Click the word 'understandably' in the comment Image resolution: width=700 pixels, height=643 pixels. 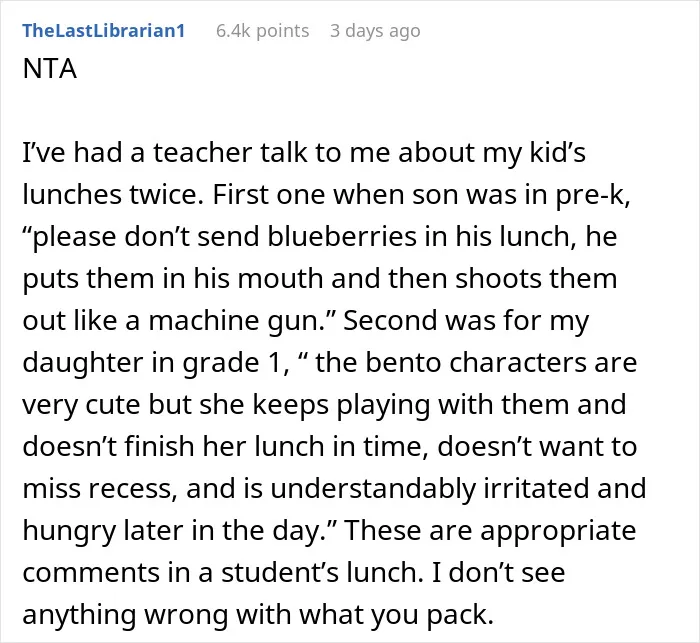373,488
